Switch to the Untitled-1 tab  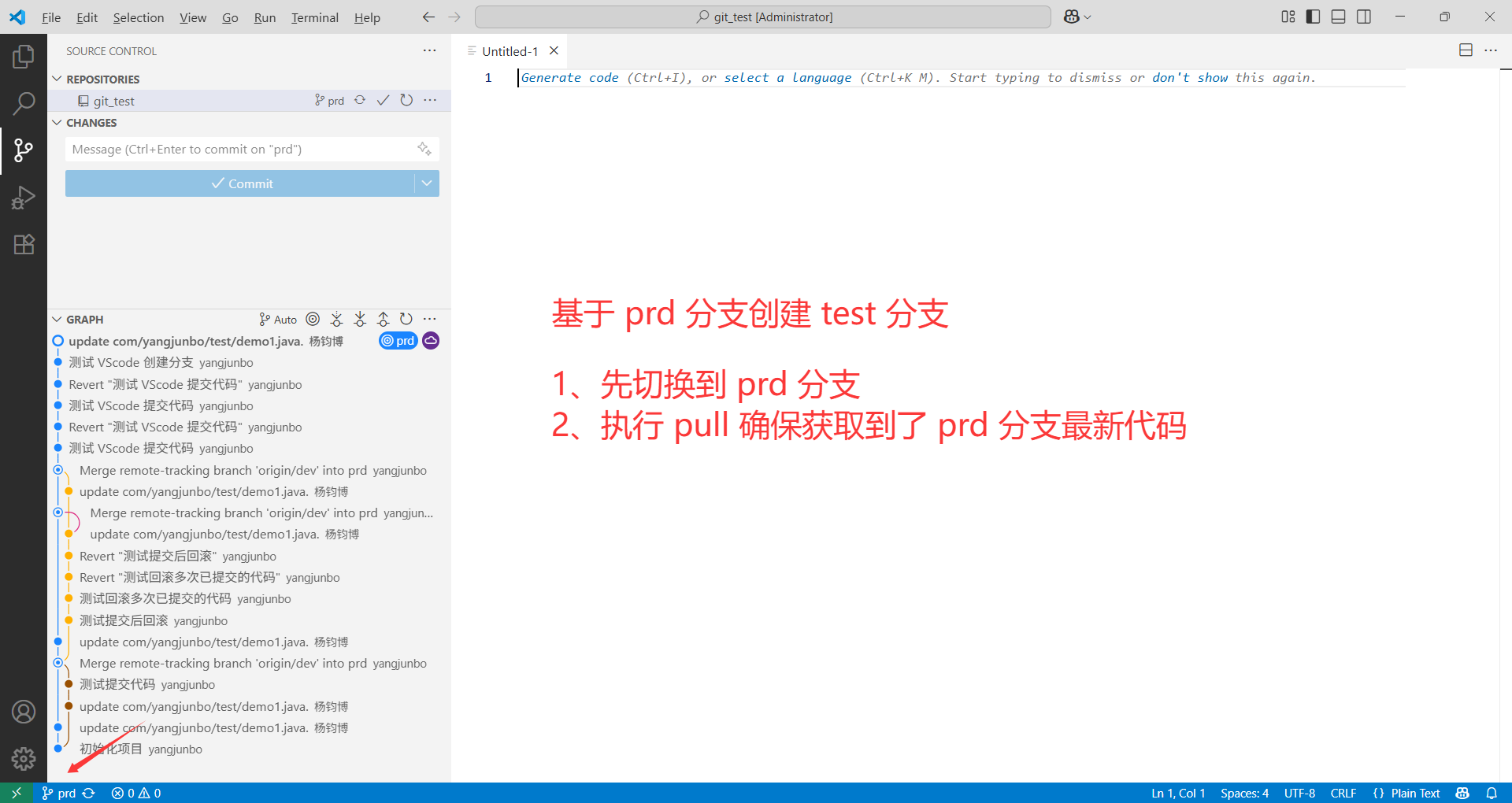click(x=509, y=50)
